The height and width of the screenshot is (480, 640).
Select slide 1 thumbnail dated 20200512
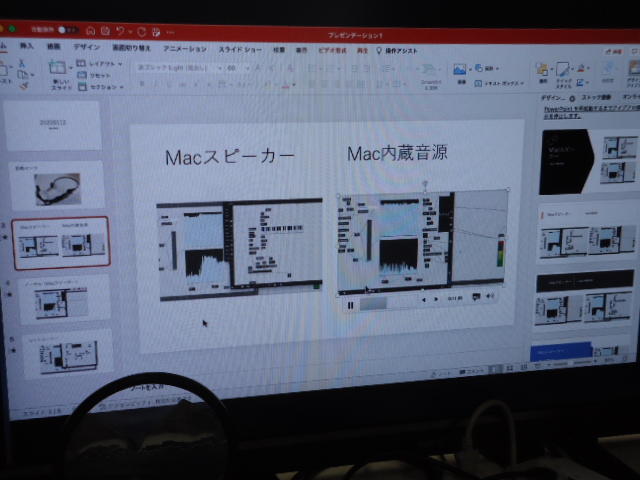pyautogui.click(x=53, y=126)
